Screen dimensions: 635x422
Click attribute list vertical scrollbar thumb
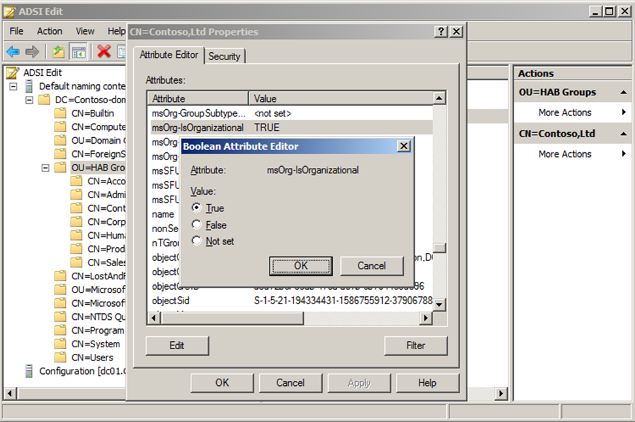coord(439,248)
